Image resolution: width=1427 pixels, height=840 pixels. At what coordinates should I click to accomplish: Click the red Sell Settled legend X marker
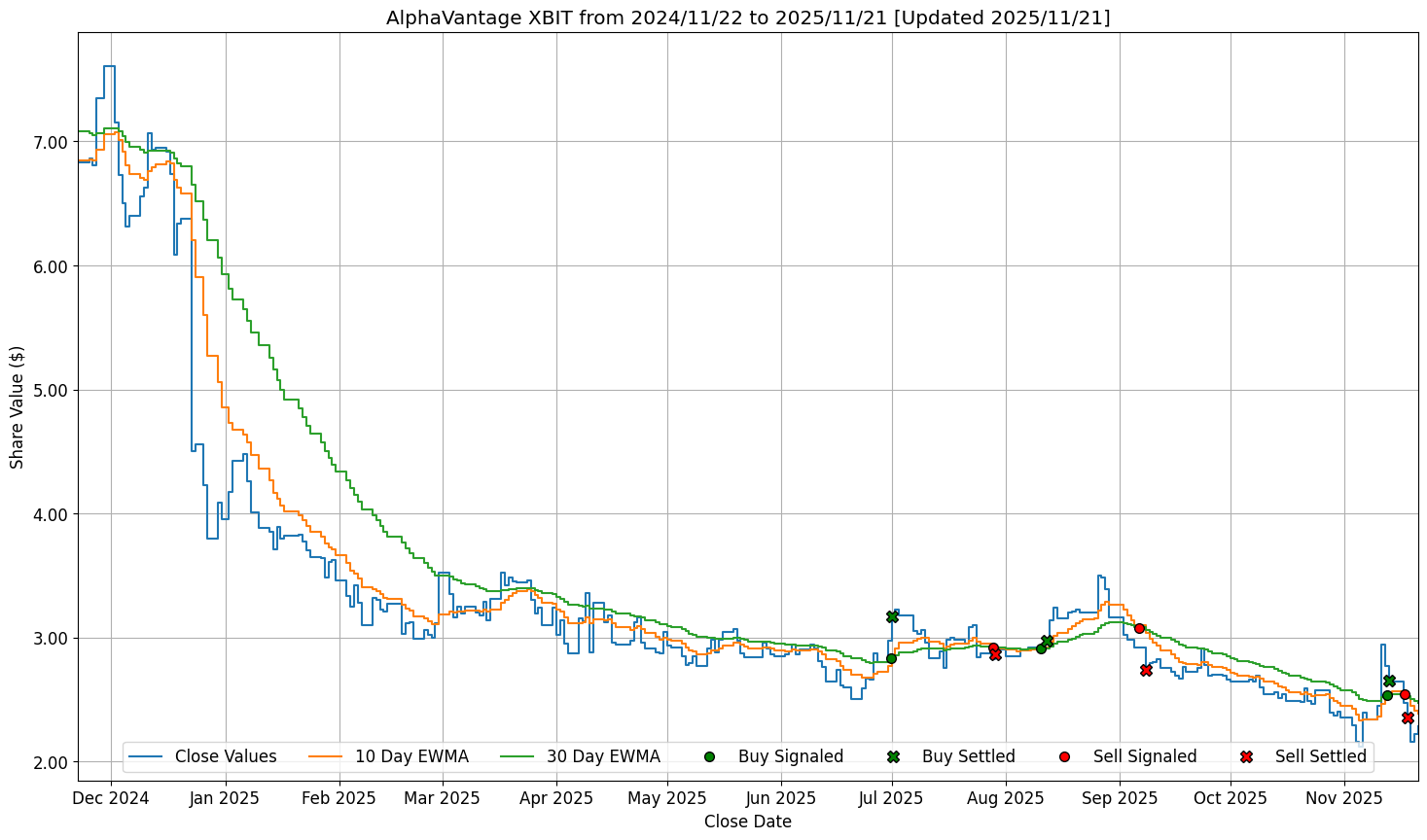pyautogui.click(x=1246, y=756)
